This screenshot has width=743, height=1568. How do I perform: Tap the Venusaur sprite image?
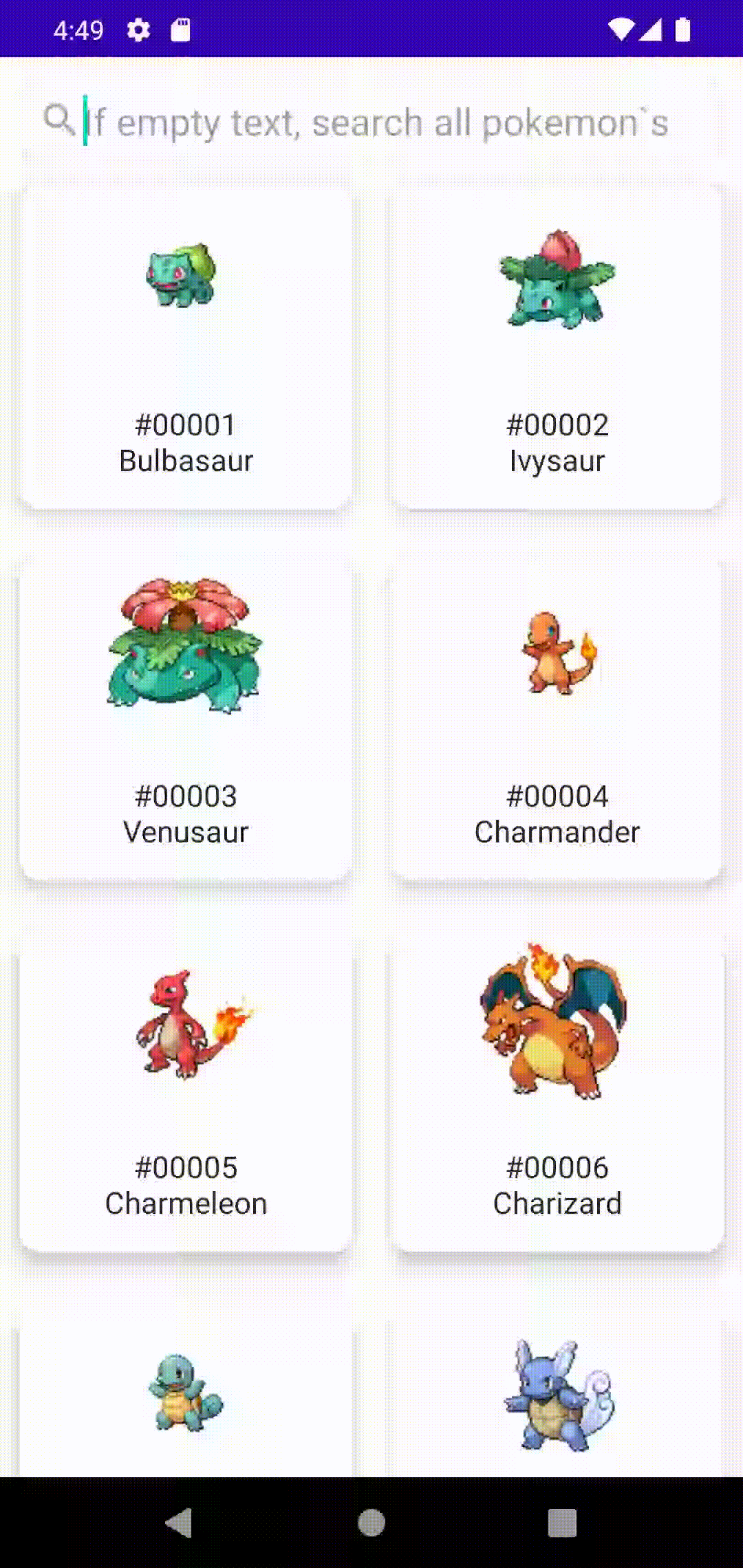184,645
